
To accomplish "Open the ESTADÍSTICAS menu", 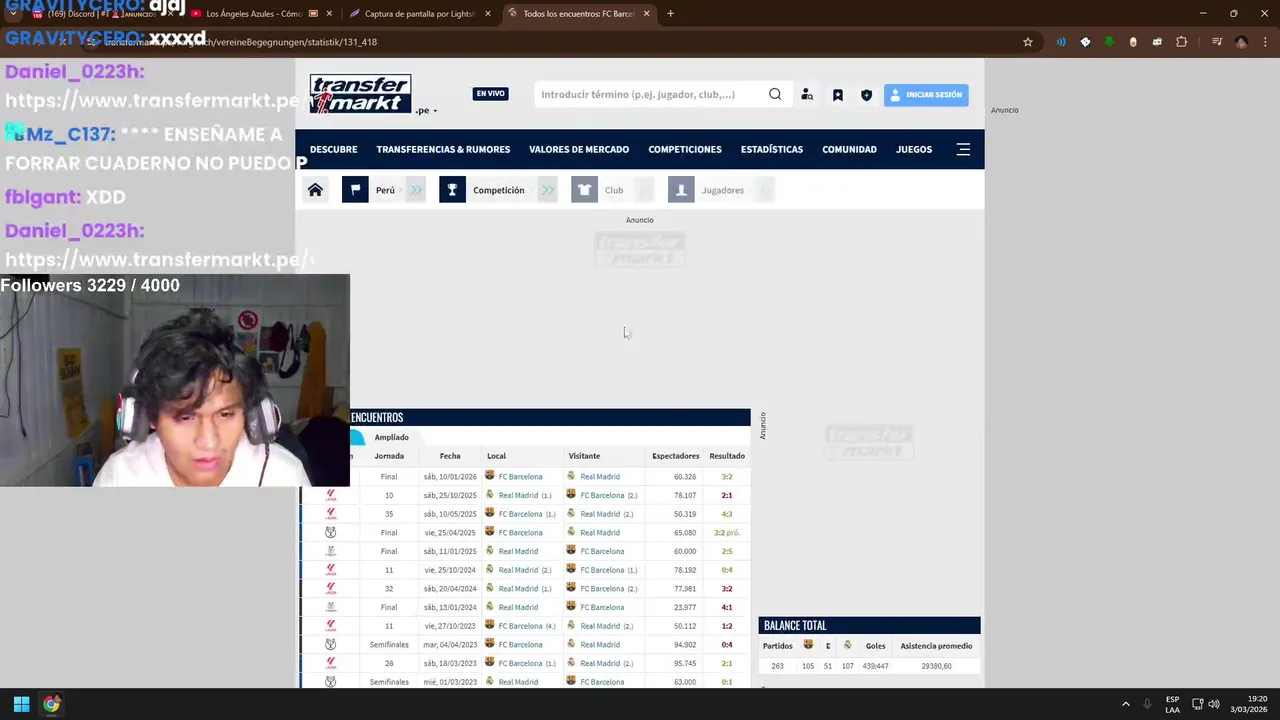I will click(x=772, y=150).
